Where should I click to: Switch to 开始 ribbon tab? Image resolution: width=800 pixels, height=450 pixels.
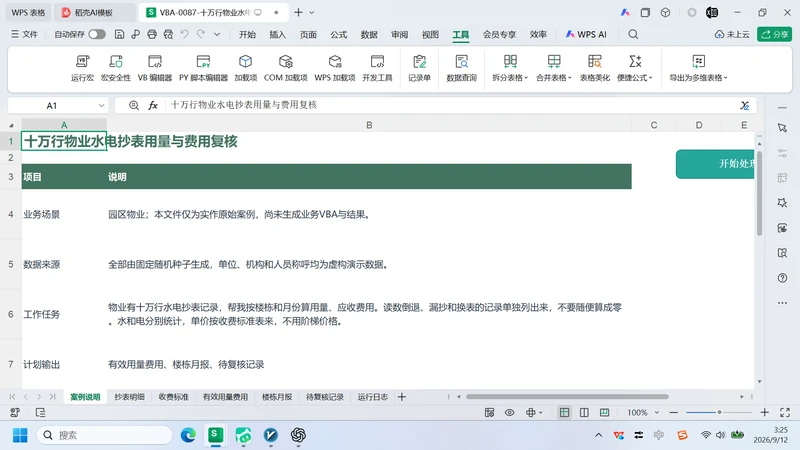point(247,34)
